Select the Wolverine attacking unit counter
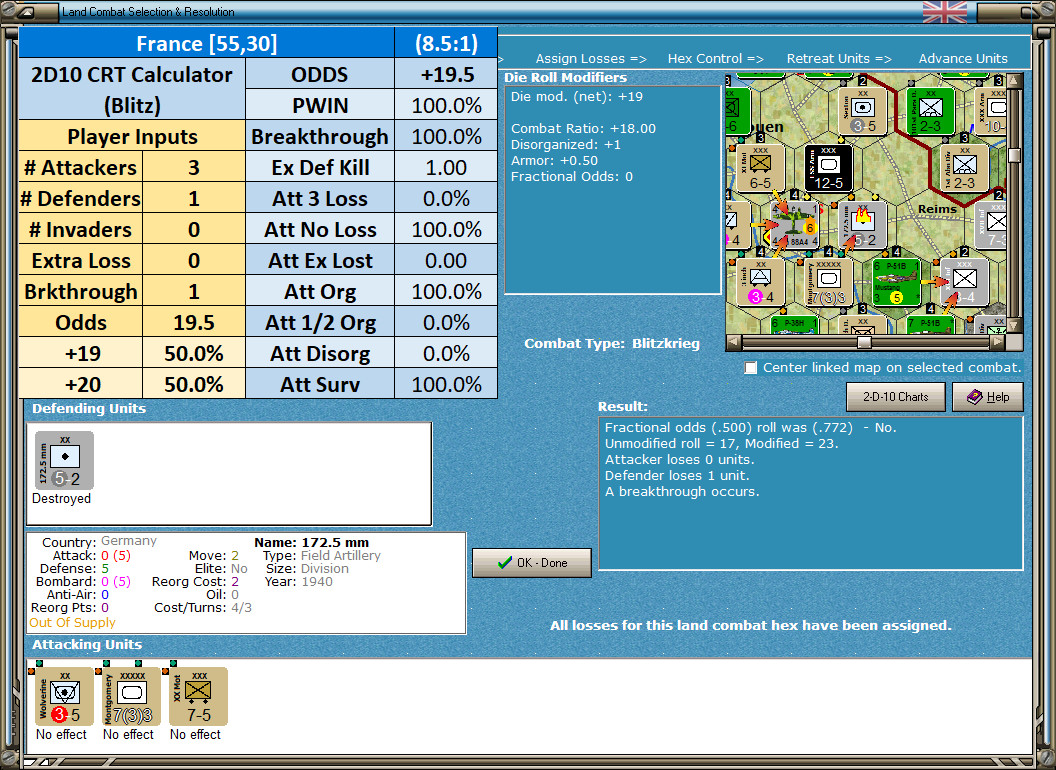This screenshot has height=770, width=1056. [x=65, y=697]
